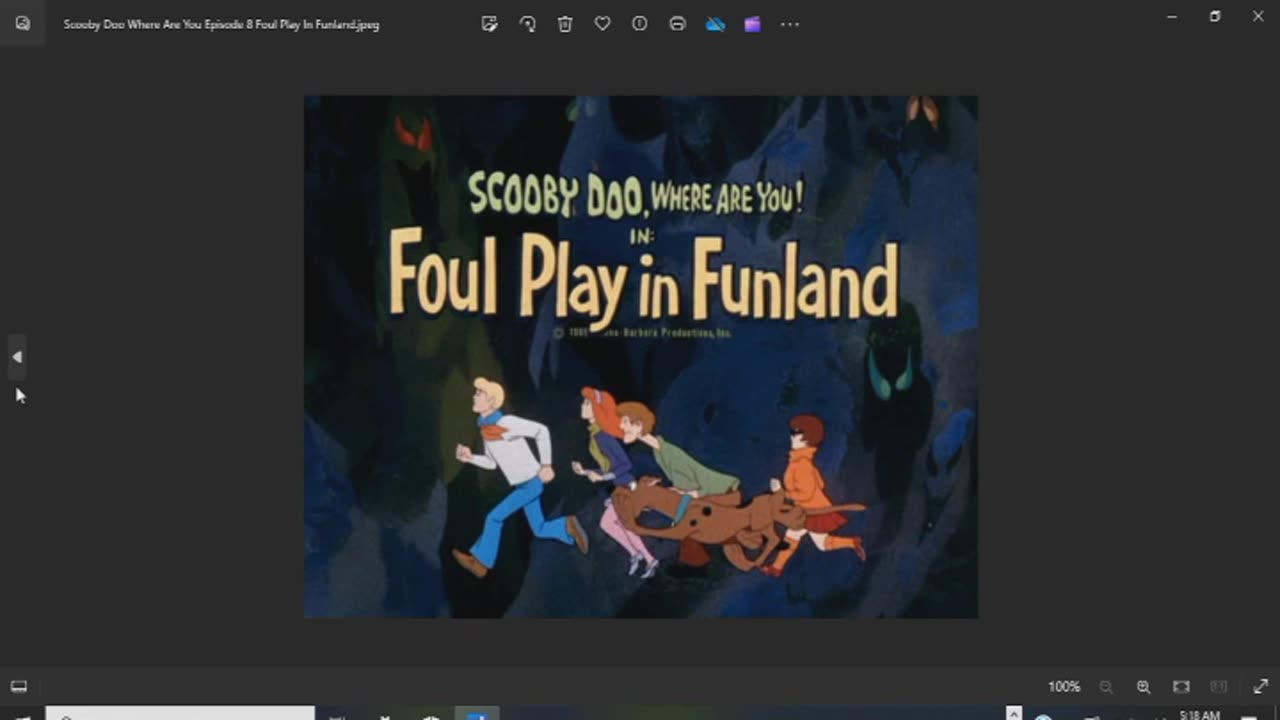Click the OneDrive cloud sync icon

tap(716, 23)
